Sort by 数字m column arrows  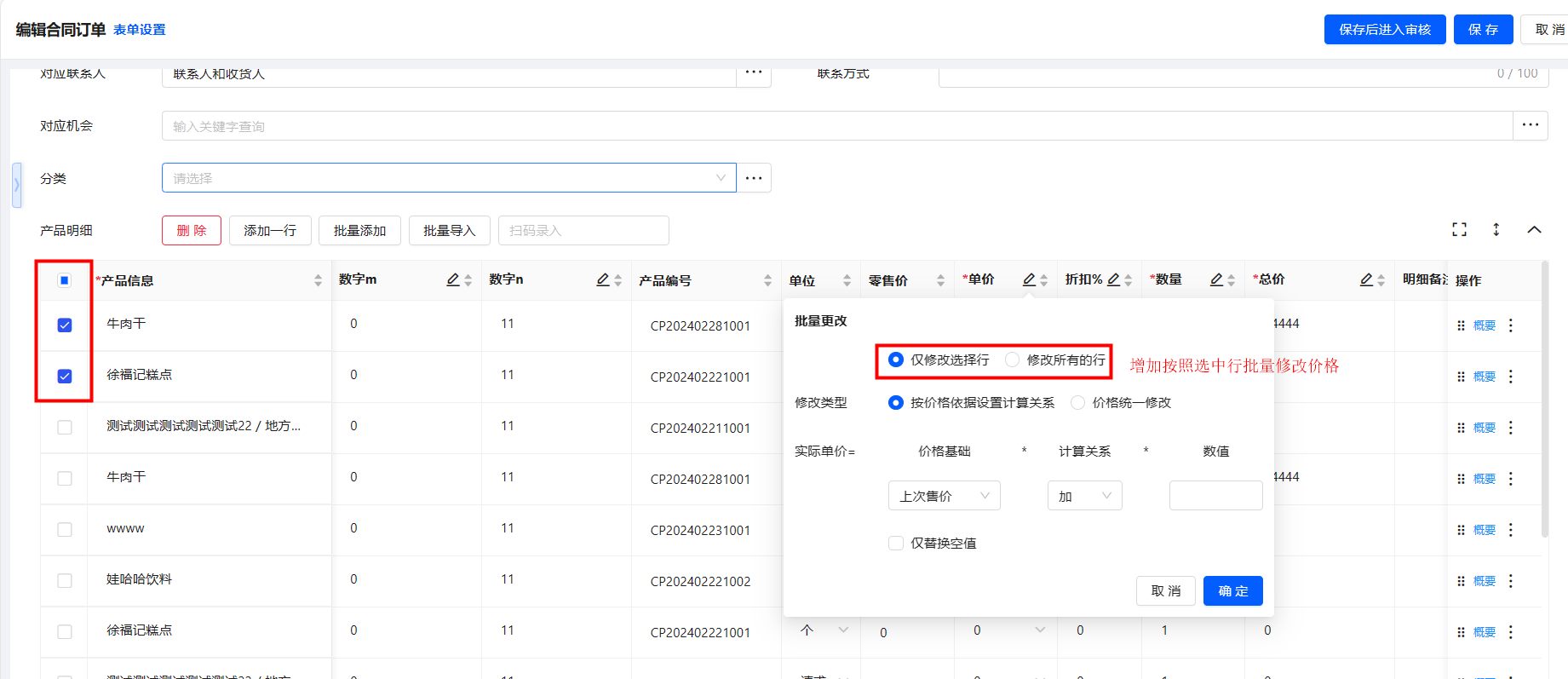468,280
